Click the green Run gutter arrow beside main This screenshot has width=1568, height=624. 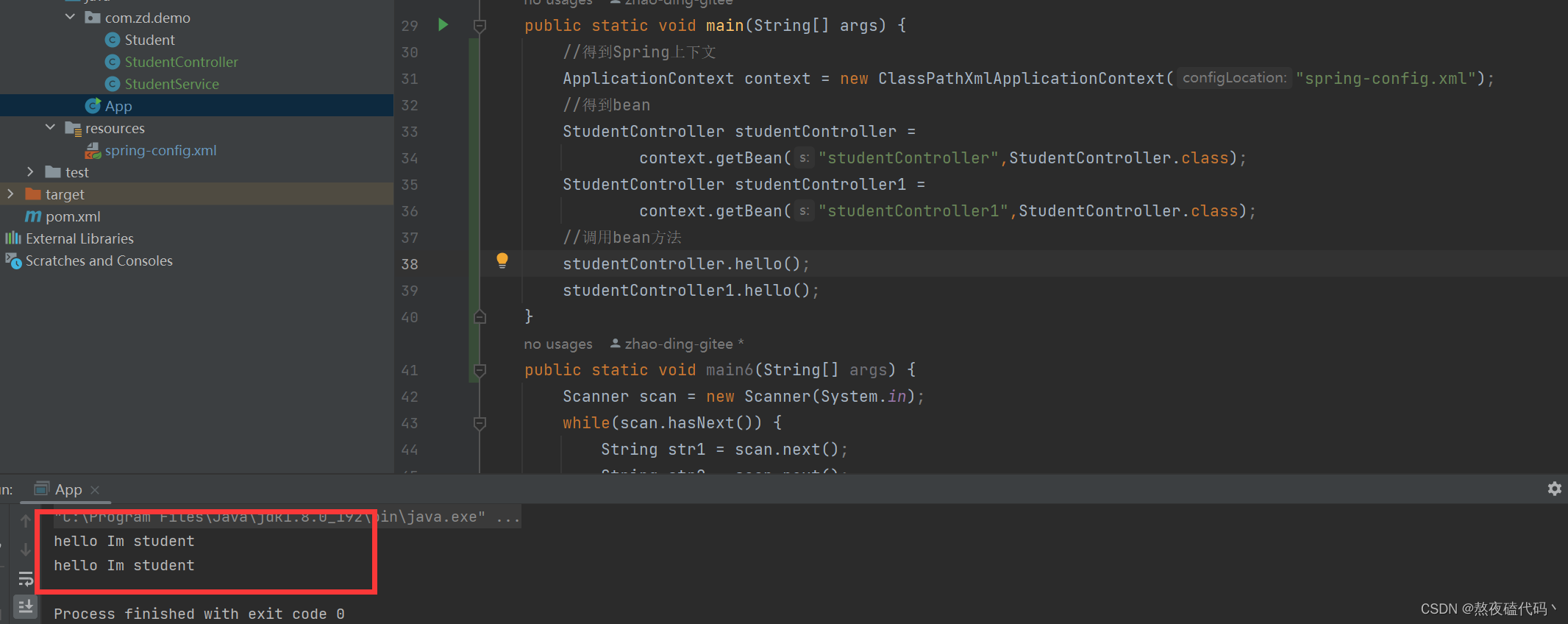(x=443, y=25)
